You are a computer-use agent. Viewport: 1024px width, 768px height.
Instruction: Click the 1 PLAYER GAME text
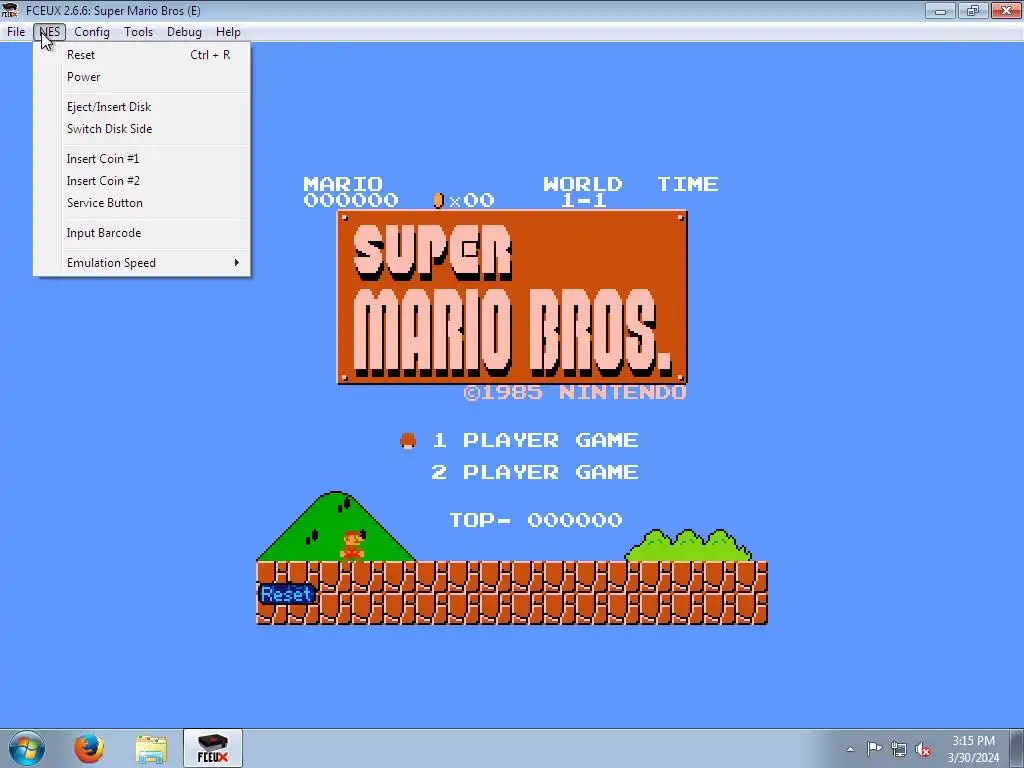(x=535, y=440)
